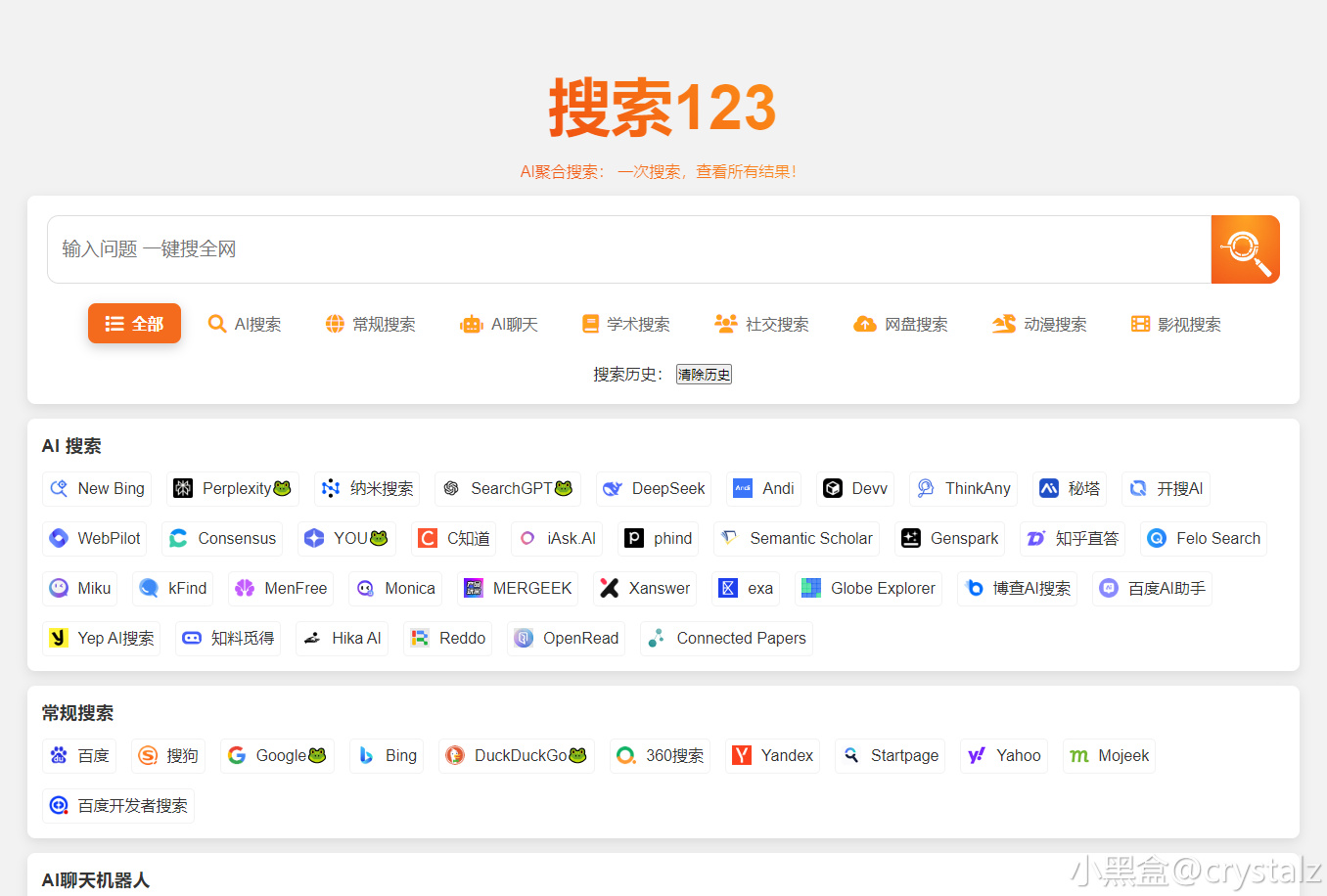The height and width of the screenshot is (896, 1327).
Task: Click the Globe Explorer logo icon
Action: [811, 588]
